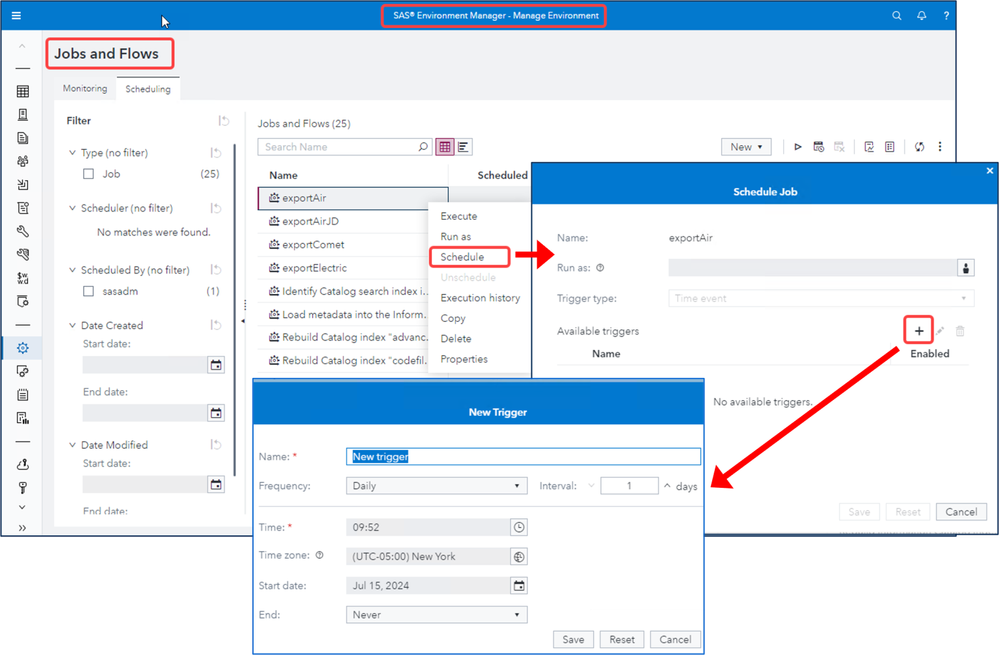Switch to the Scheduling tab
The image size is (999, 655).
[148, 89]
